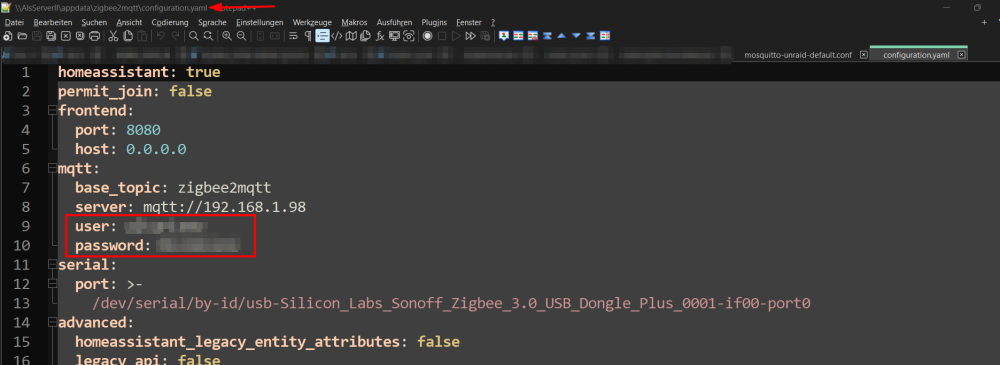This screenshot has width=1000, height=365.
Task: Open the Datei menu
Action: [x=14, y=22]
